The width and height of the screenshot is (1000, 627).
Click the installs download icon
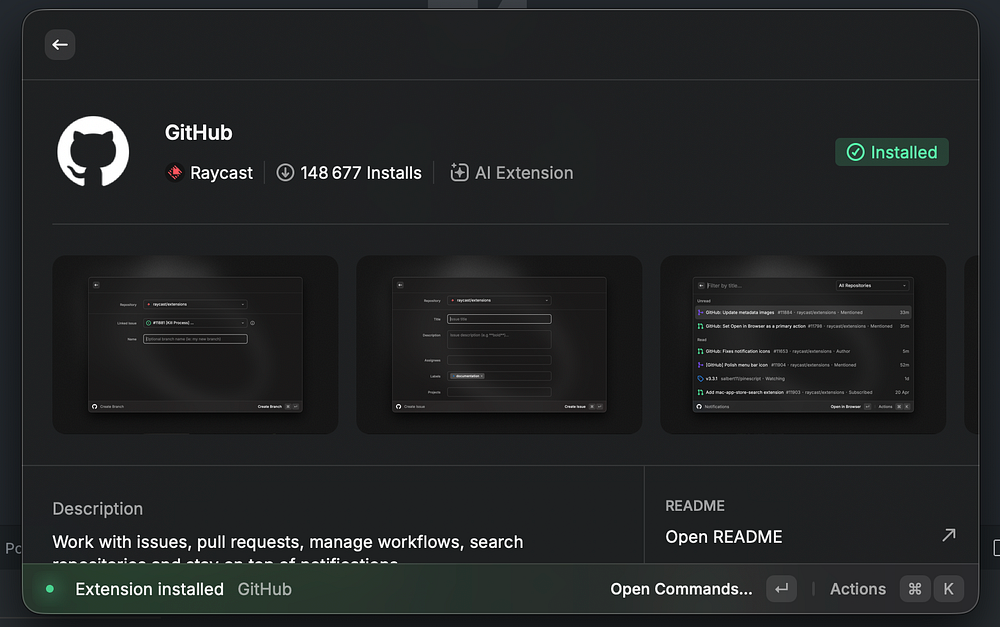(x=285, y=173)
